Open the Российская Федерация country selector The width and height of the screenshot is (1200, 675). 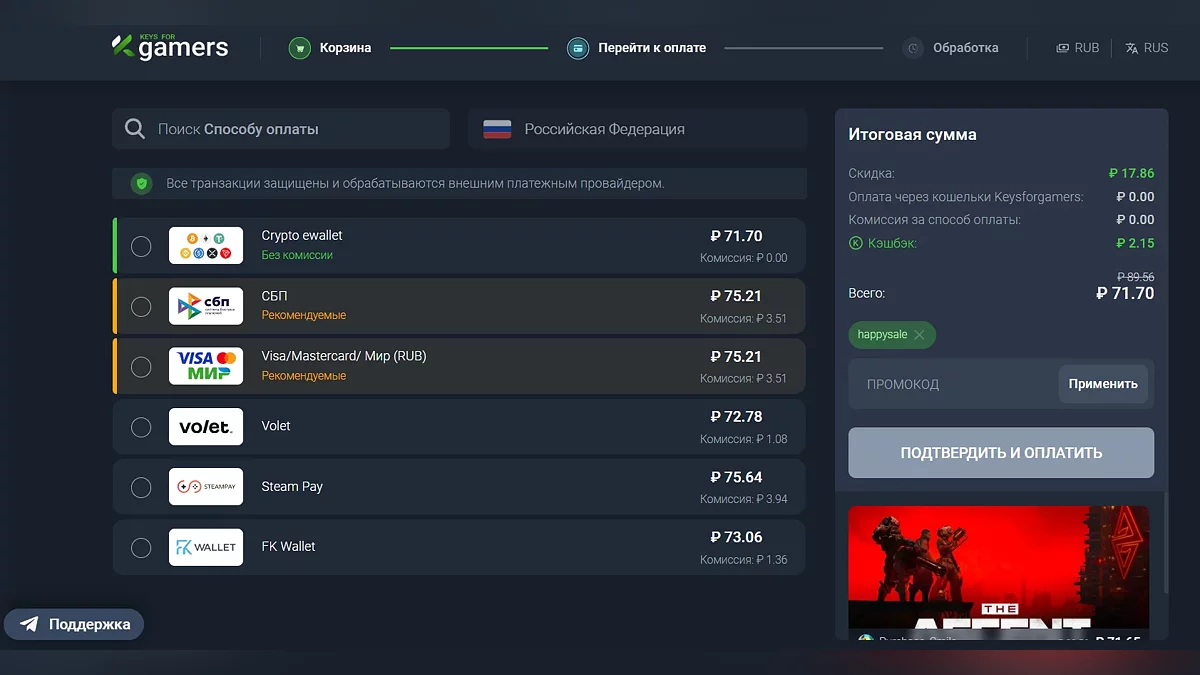(x=637, y=129)
